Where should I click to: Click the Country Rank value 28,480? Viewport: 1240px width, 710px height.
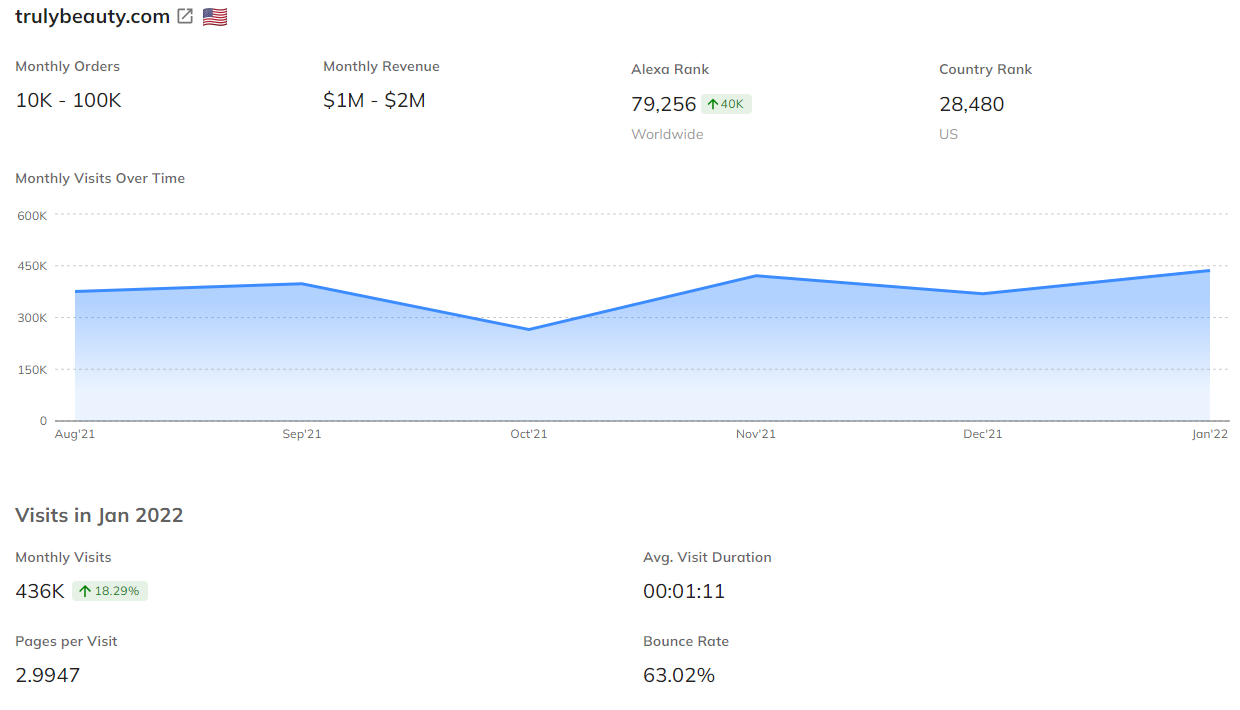971,104
